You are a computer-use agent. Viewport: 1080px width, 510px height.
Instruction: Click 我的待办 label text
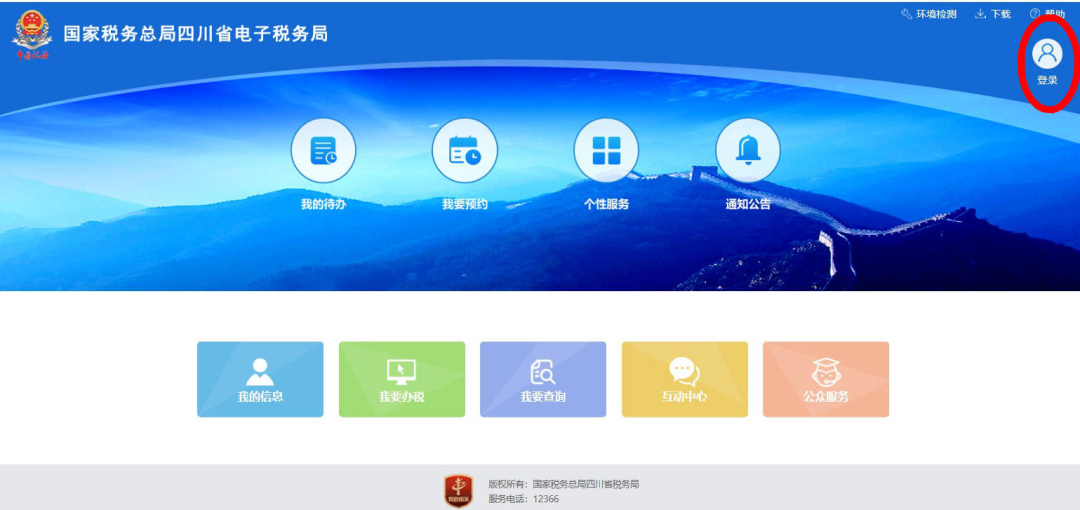point(323,205)
